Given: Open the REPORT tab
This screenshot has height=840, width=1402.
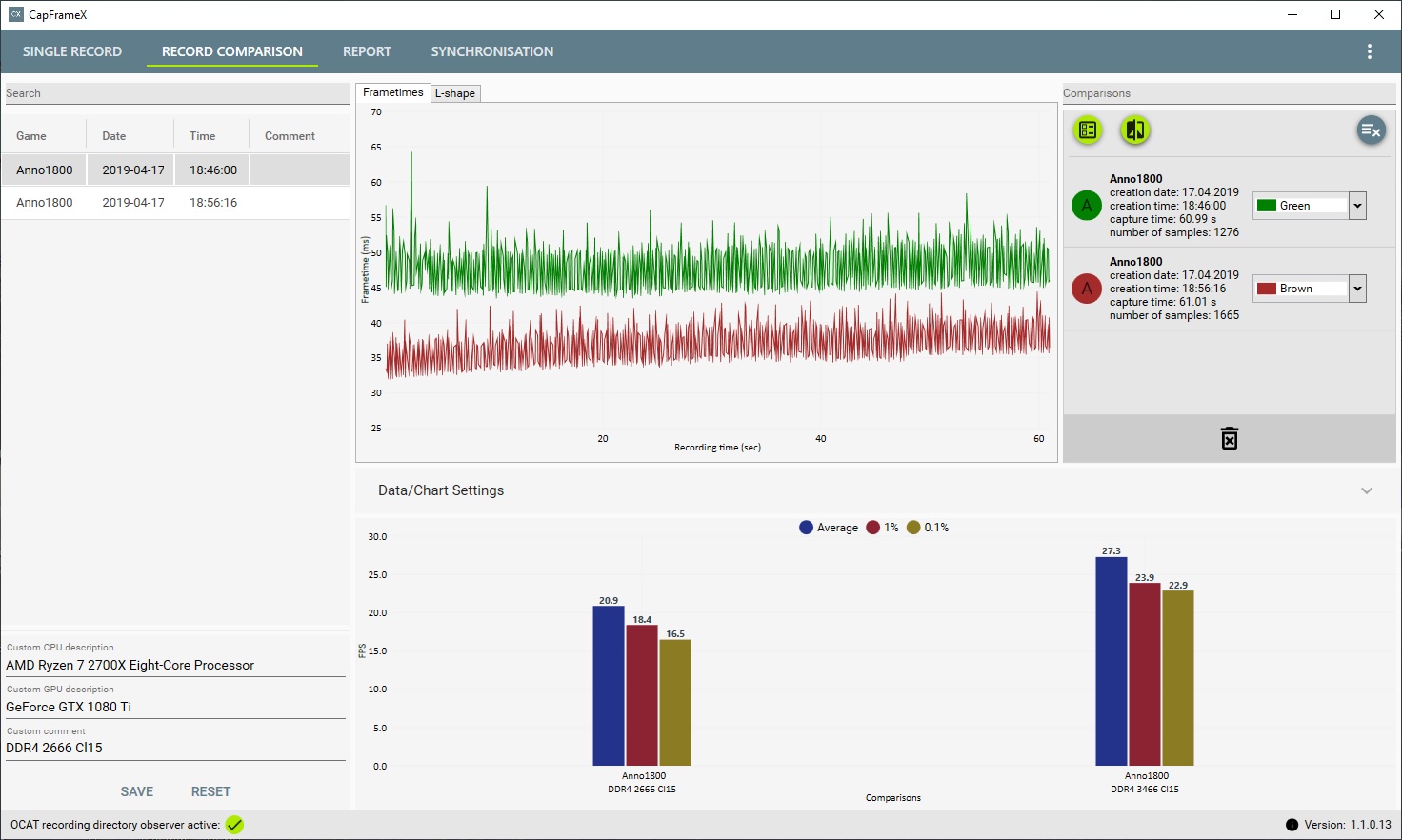Looking at the screenshot, I should pyautogui.click(x=367, y=51).
